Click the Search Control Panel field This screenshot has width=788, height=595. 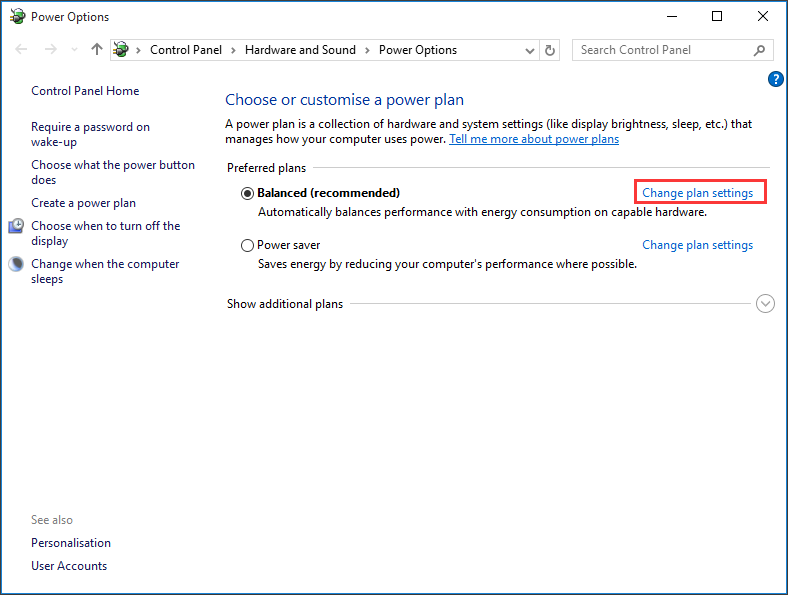pyautogui.click(x=660, y=50)
